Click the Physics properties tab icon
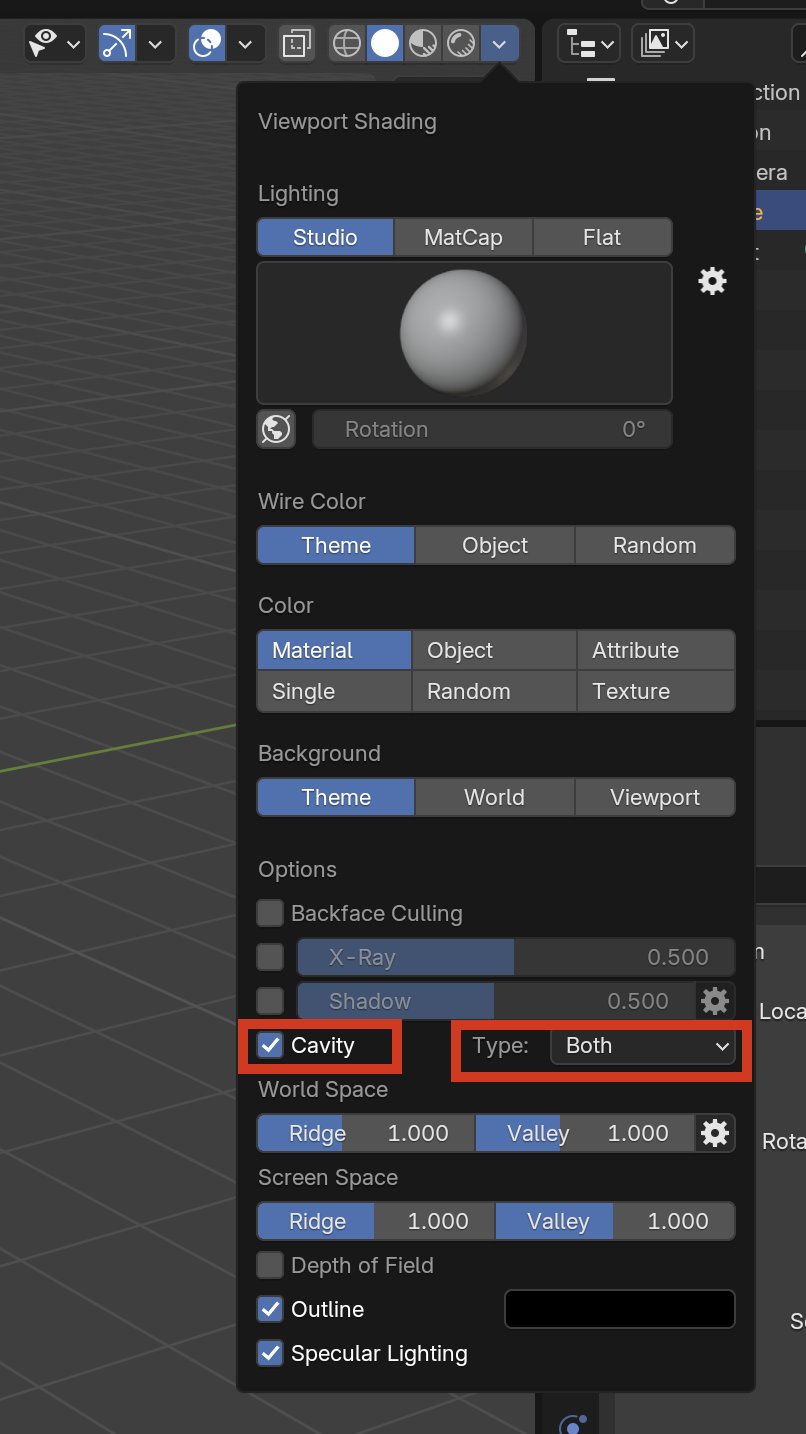The height and width of the screenshot is (1434, 806). pyautogui.click(x=573, y=1423)
